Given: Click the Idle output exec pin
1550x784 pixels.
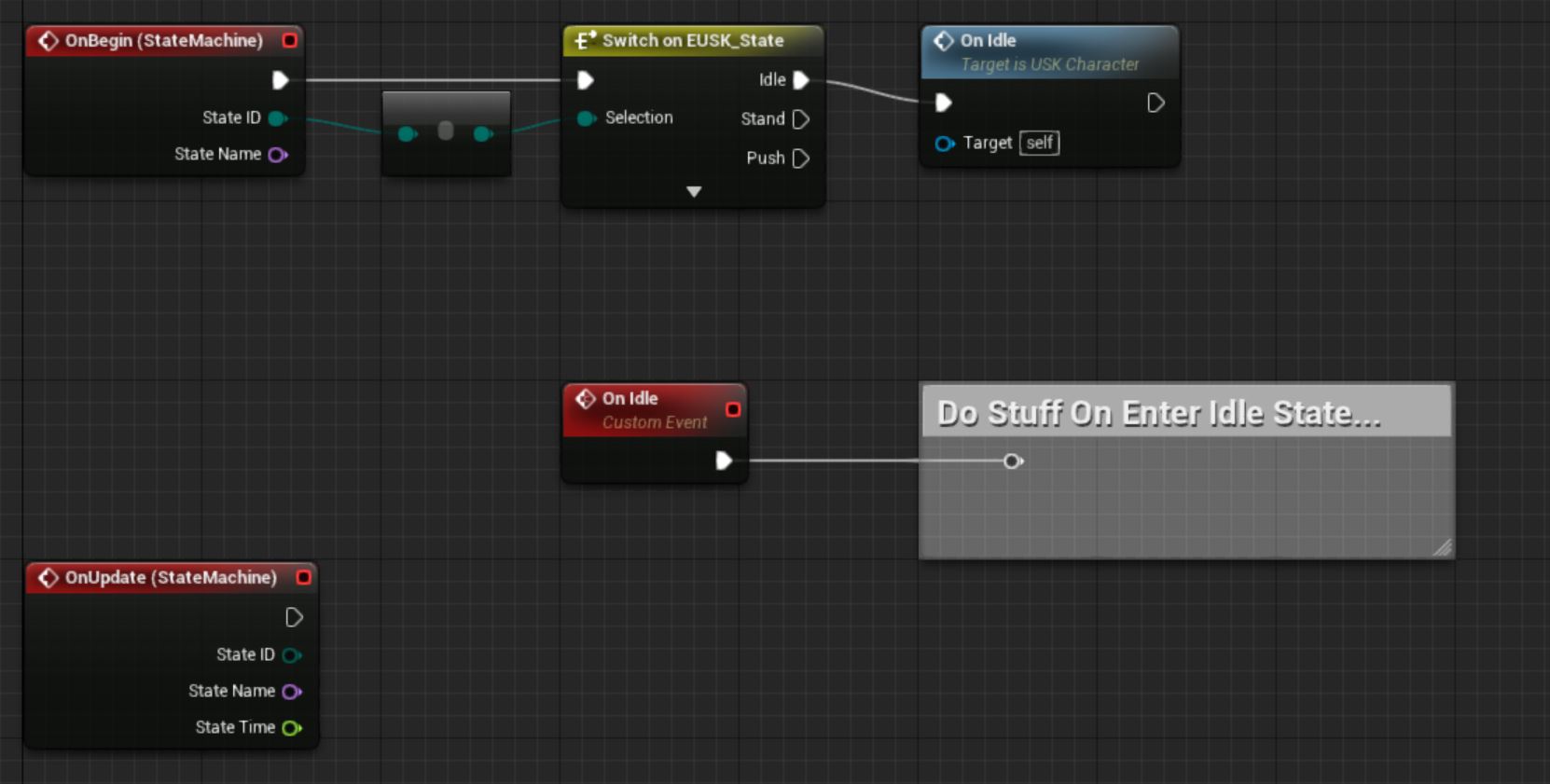Looking at the screenshot, I should tap(800, 80).
